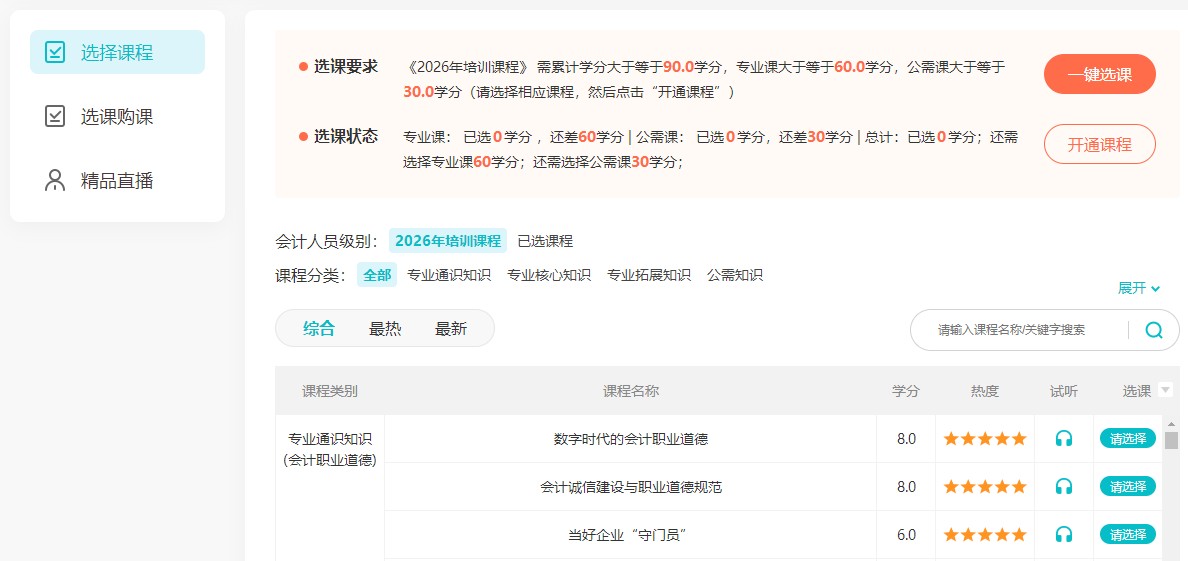
Task: Click the 选择课程 checklist icon
Action: coord(55,52)
